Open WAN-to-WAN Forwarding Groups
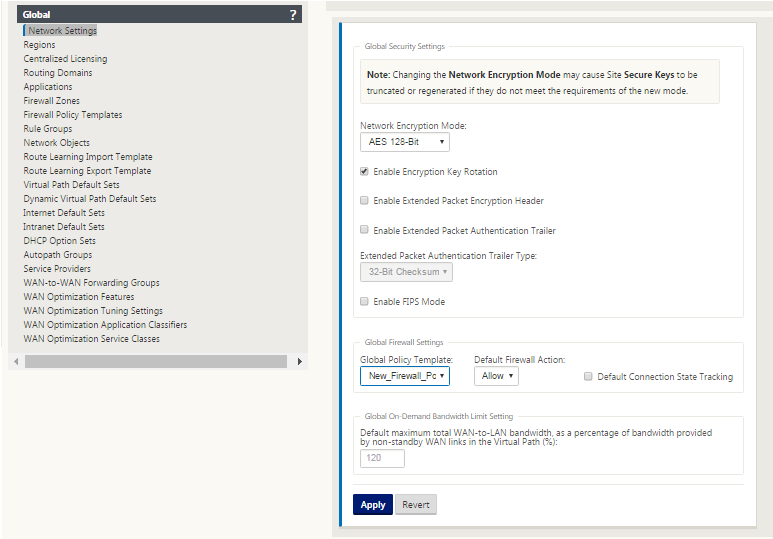Viewport: 773px width, 539px height. (x=91, y=283)
